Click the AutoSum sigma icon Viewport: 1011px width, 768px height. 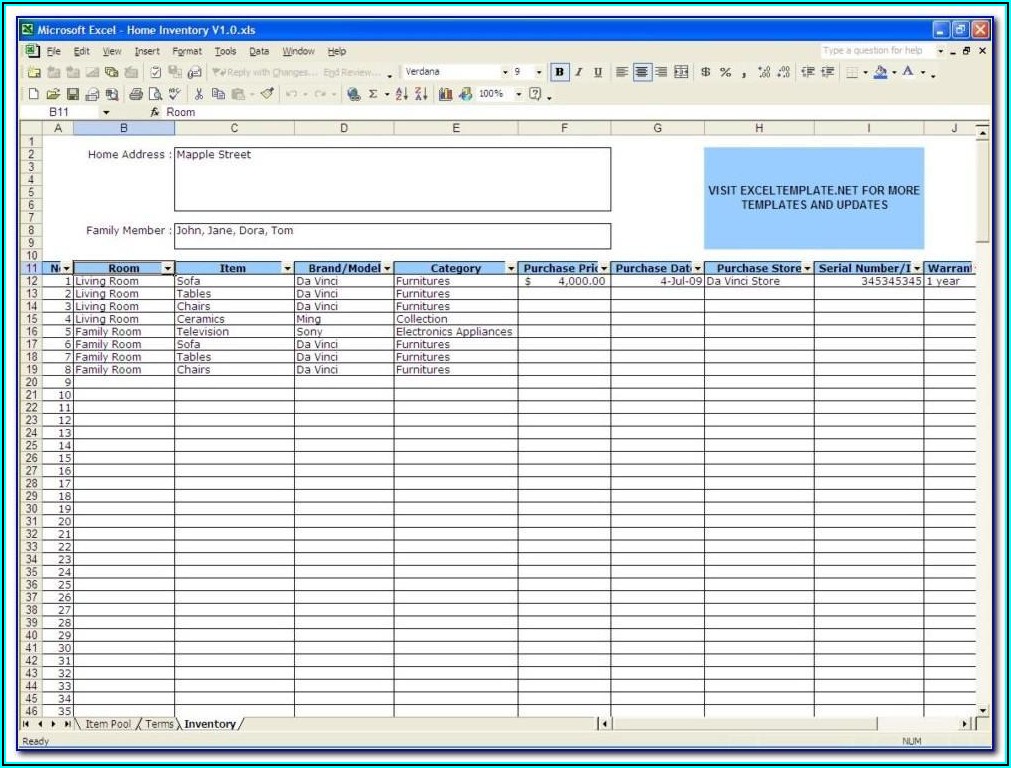[x=373, y=94]
